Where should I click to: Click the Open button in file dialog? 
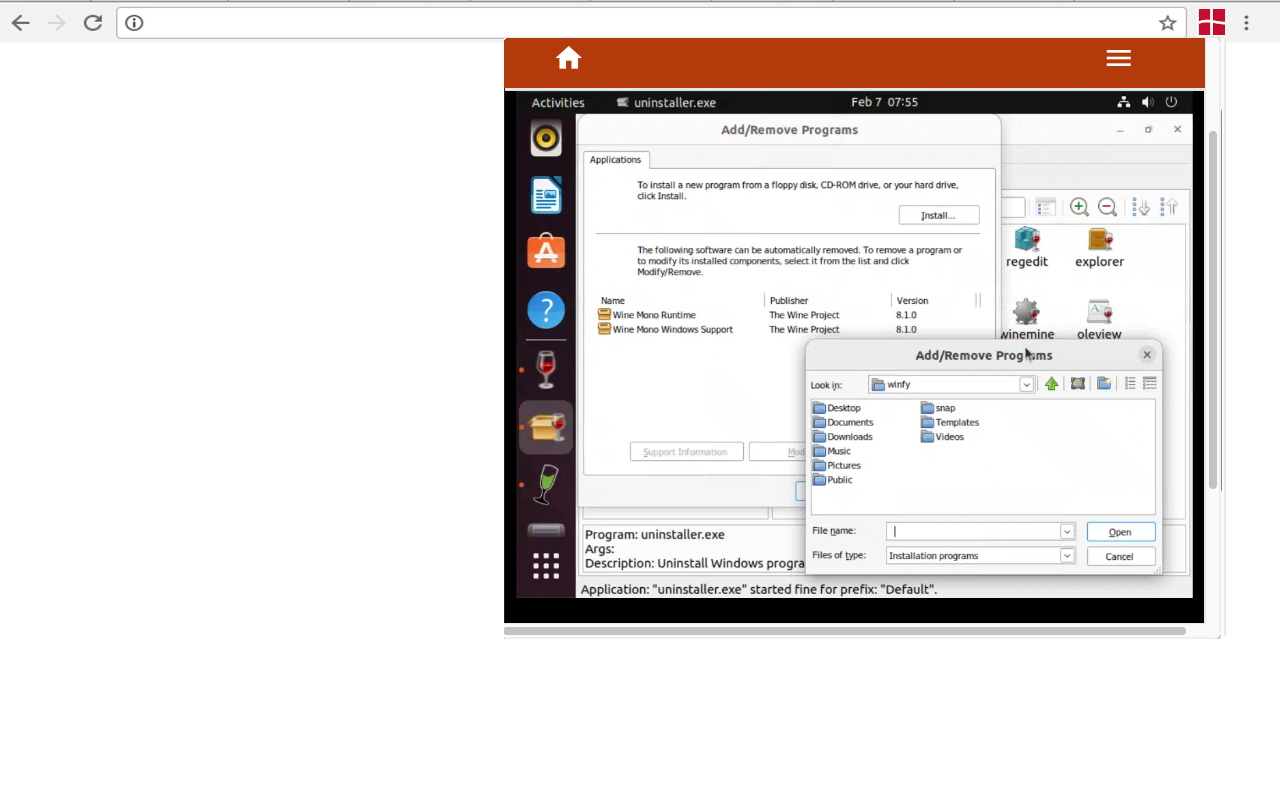click(1120, 532)
